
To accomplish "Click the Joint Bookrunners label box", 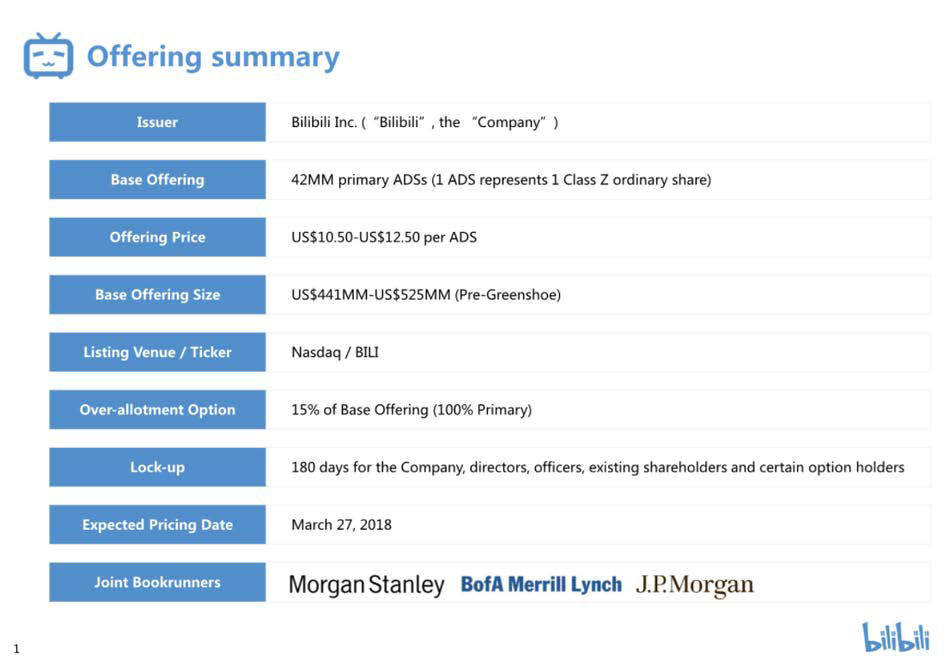I will click(x=158, y=582).
